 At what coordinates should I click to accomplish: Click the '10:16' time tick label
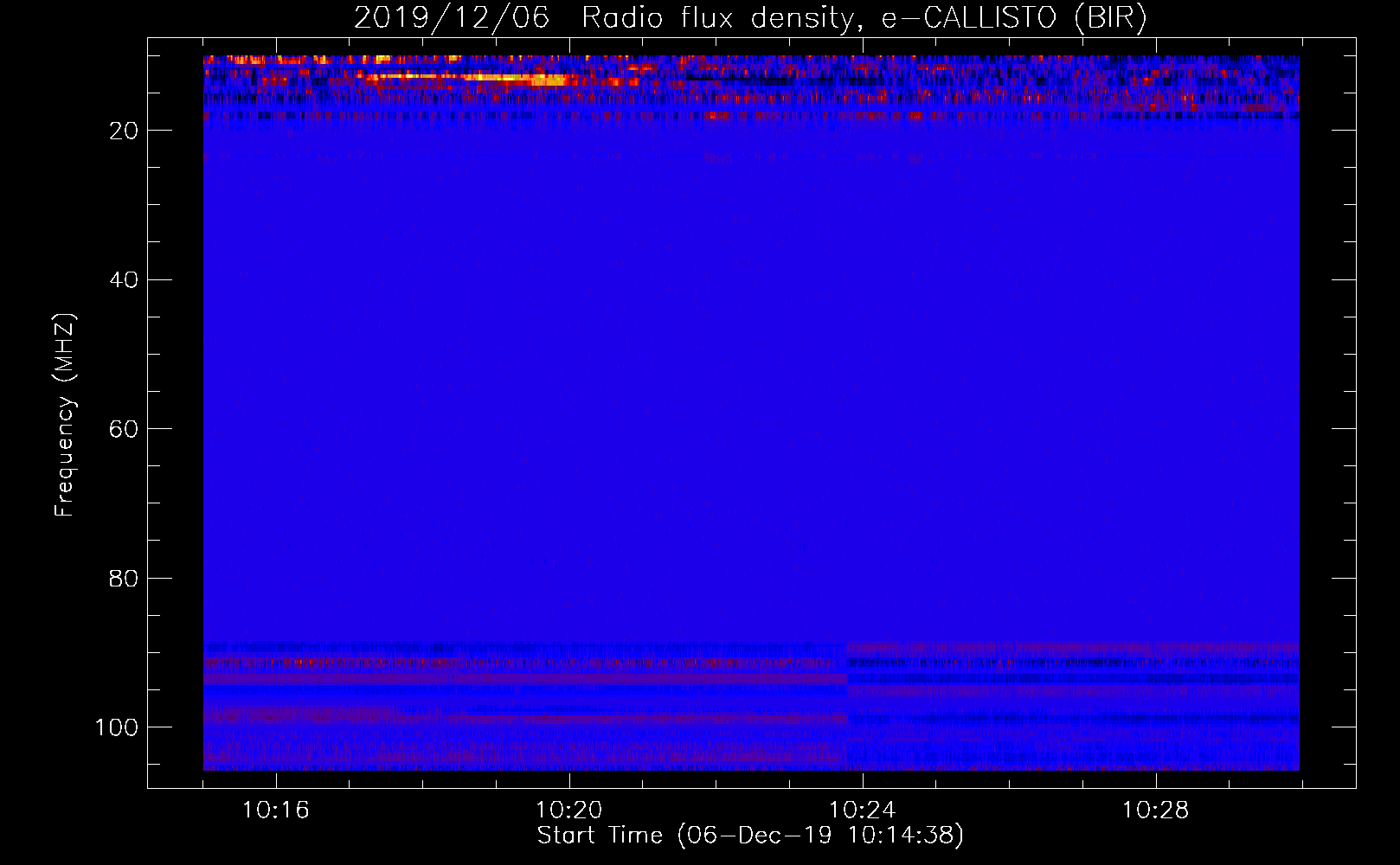click(276, 811)
